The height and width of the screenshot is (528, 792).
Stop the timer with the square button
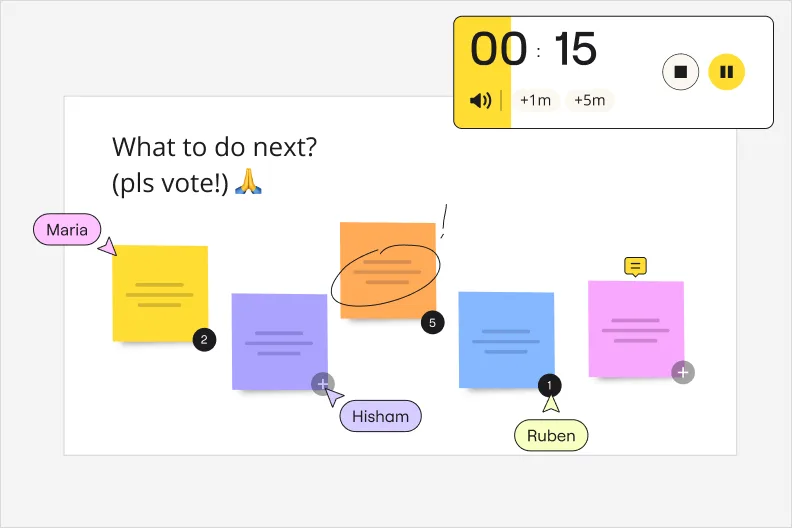coord(680,72)
